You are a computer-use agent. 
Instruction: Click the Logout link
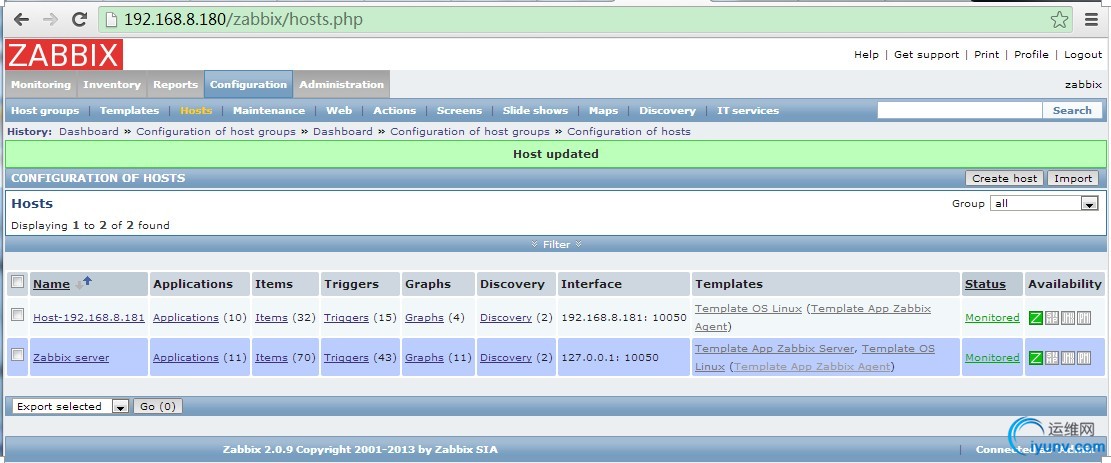(x=1083, y=55)
